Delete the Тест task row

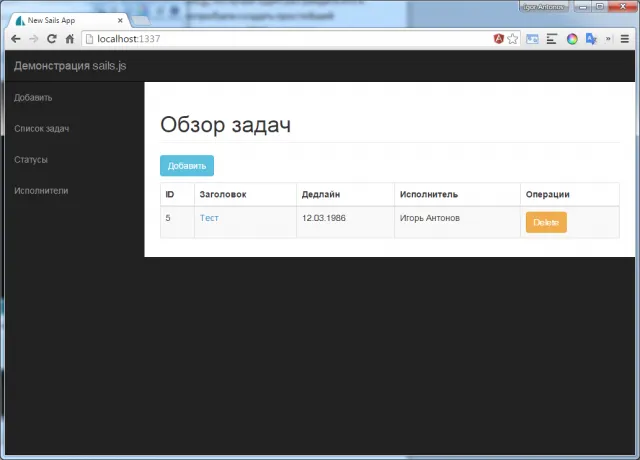(x=546, y=222)
